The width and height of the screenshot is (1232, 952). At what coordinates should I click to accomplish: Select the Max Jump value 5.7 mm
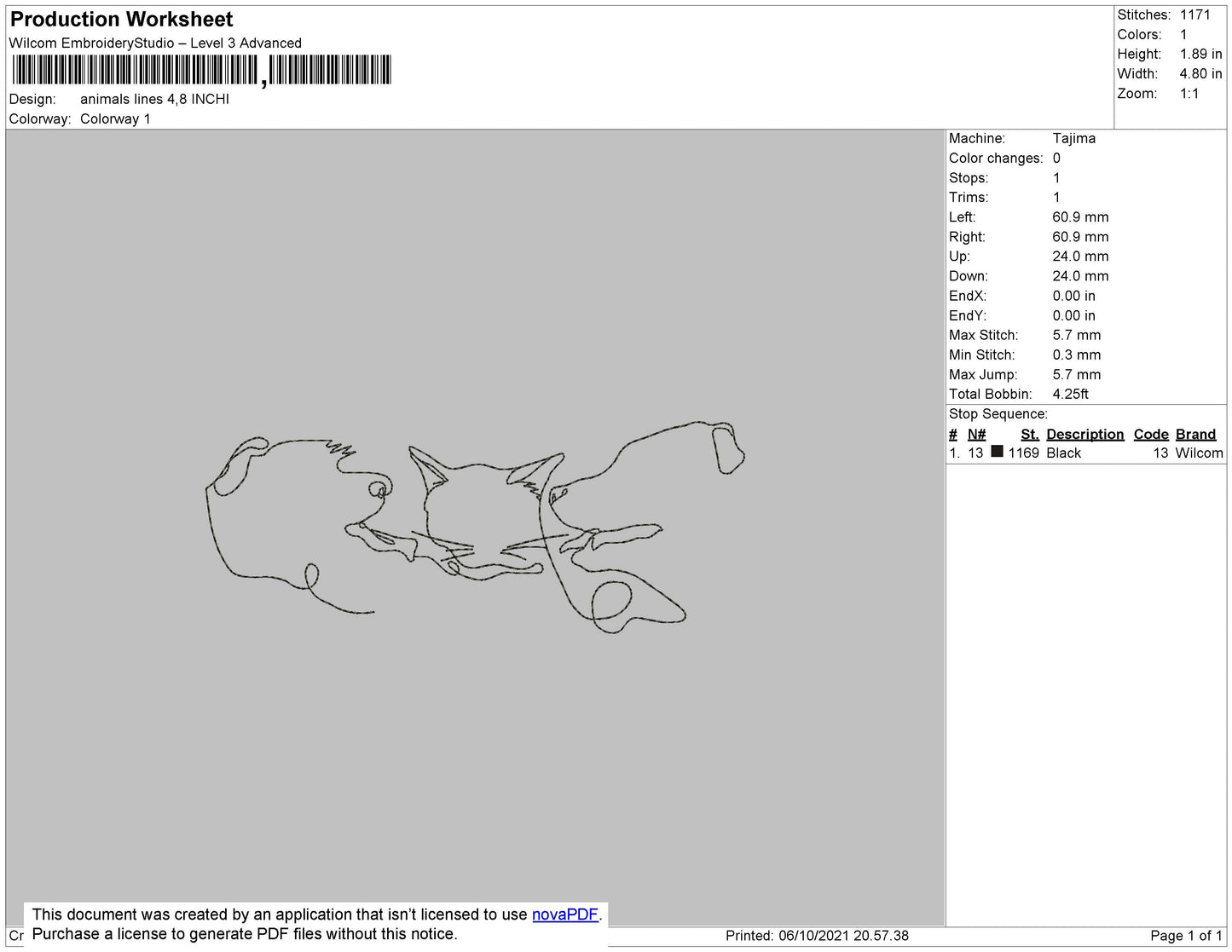point(1076,374)
